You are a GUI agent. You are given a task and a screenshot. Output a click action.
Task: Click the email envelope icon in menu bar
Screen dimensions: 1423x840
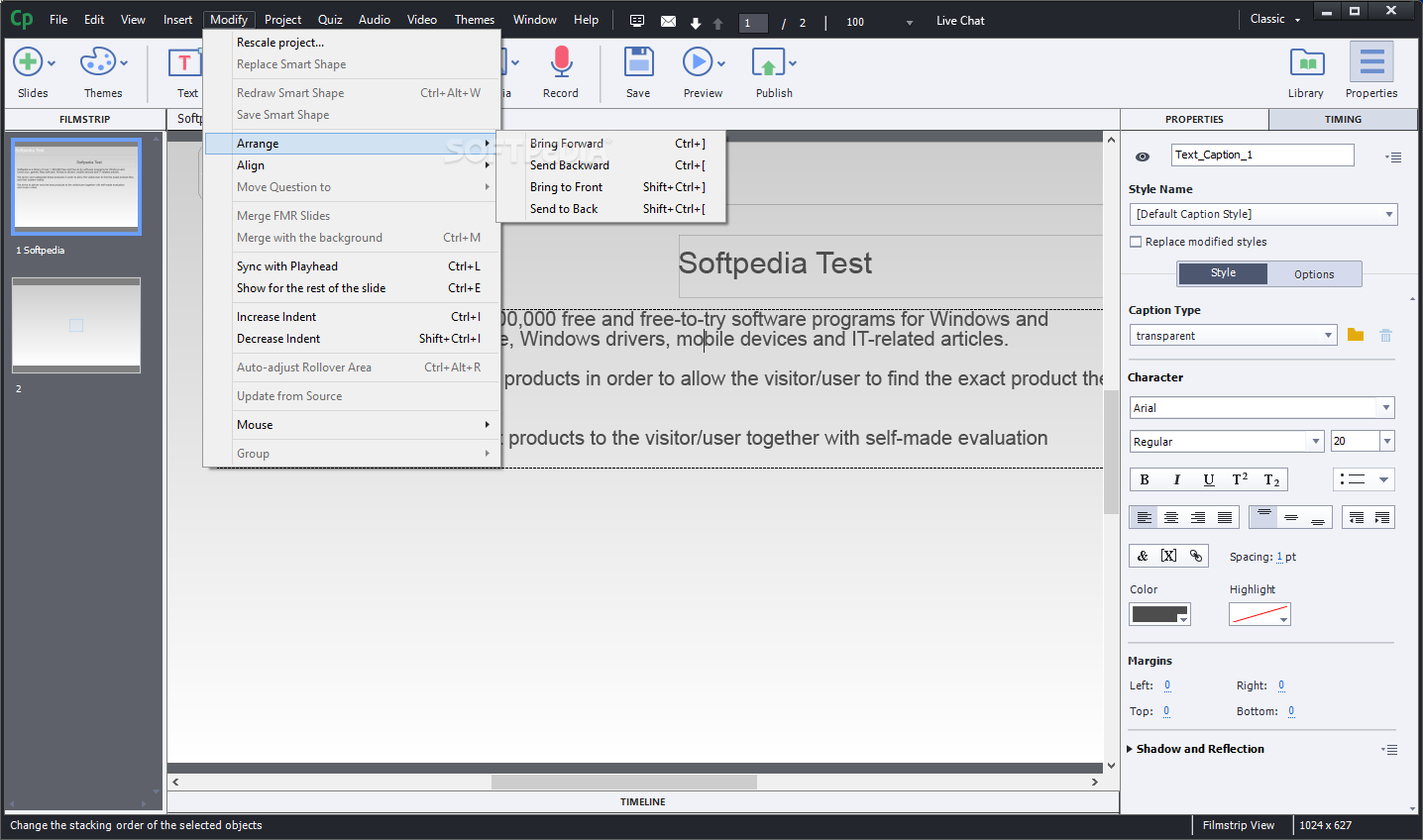click(x=668, y=21)
